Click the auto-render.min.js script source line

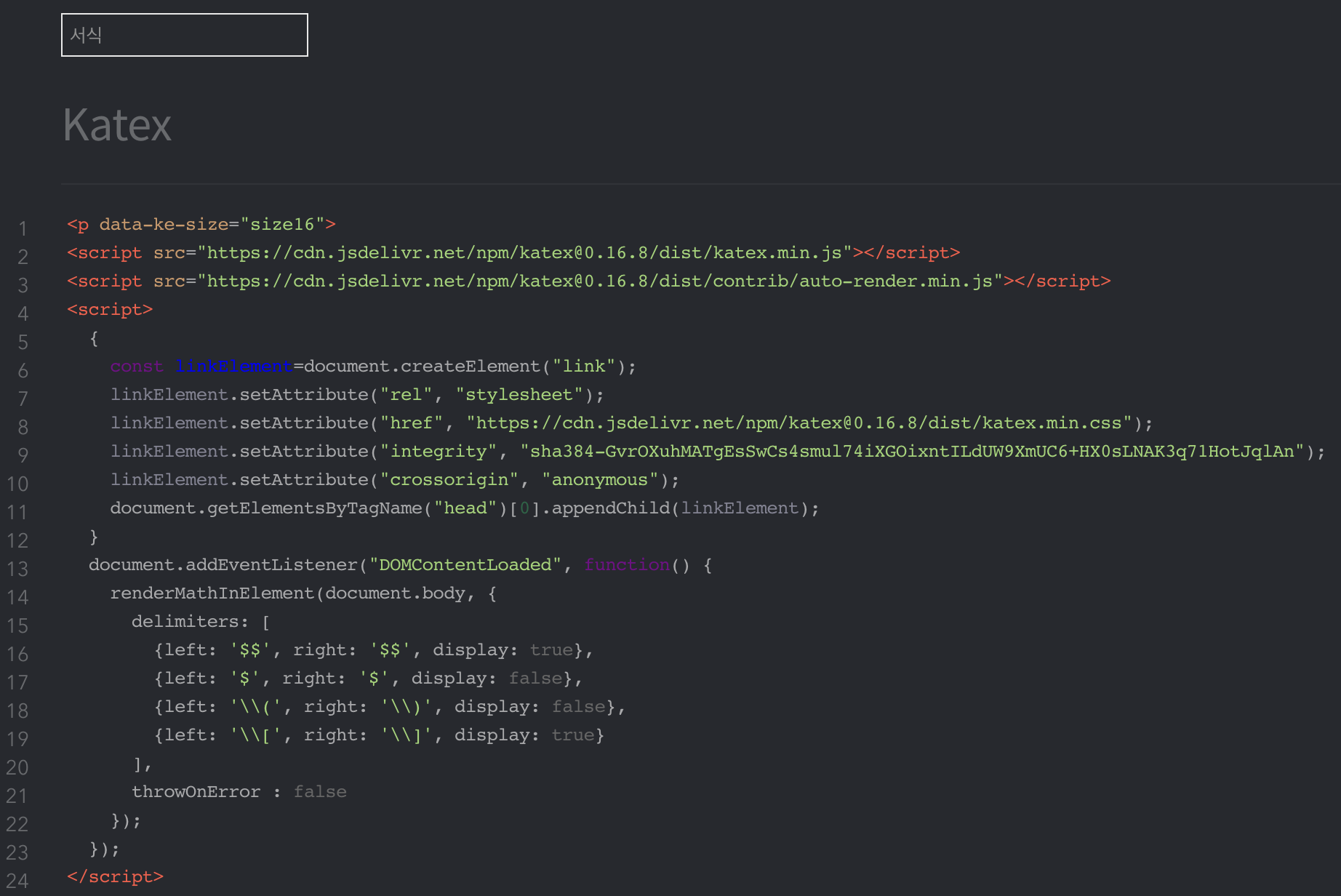click(589, 281)
